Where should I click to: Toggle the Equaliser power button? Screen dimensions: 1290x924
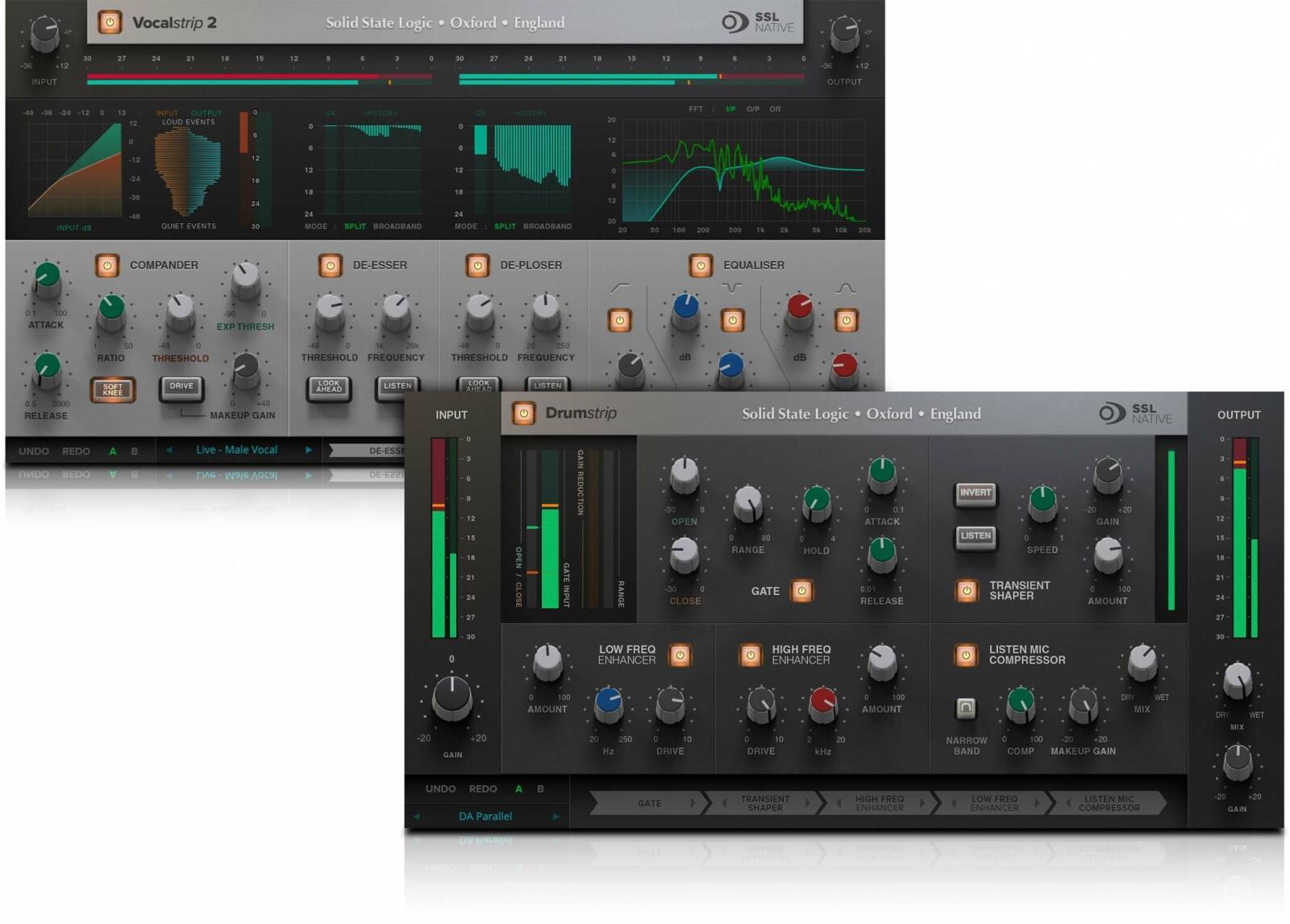click(x=701, y=265)
